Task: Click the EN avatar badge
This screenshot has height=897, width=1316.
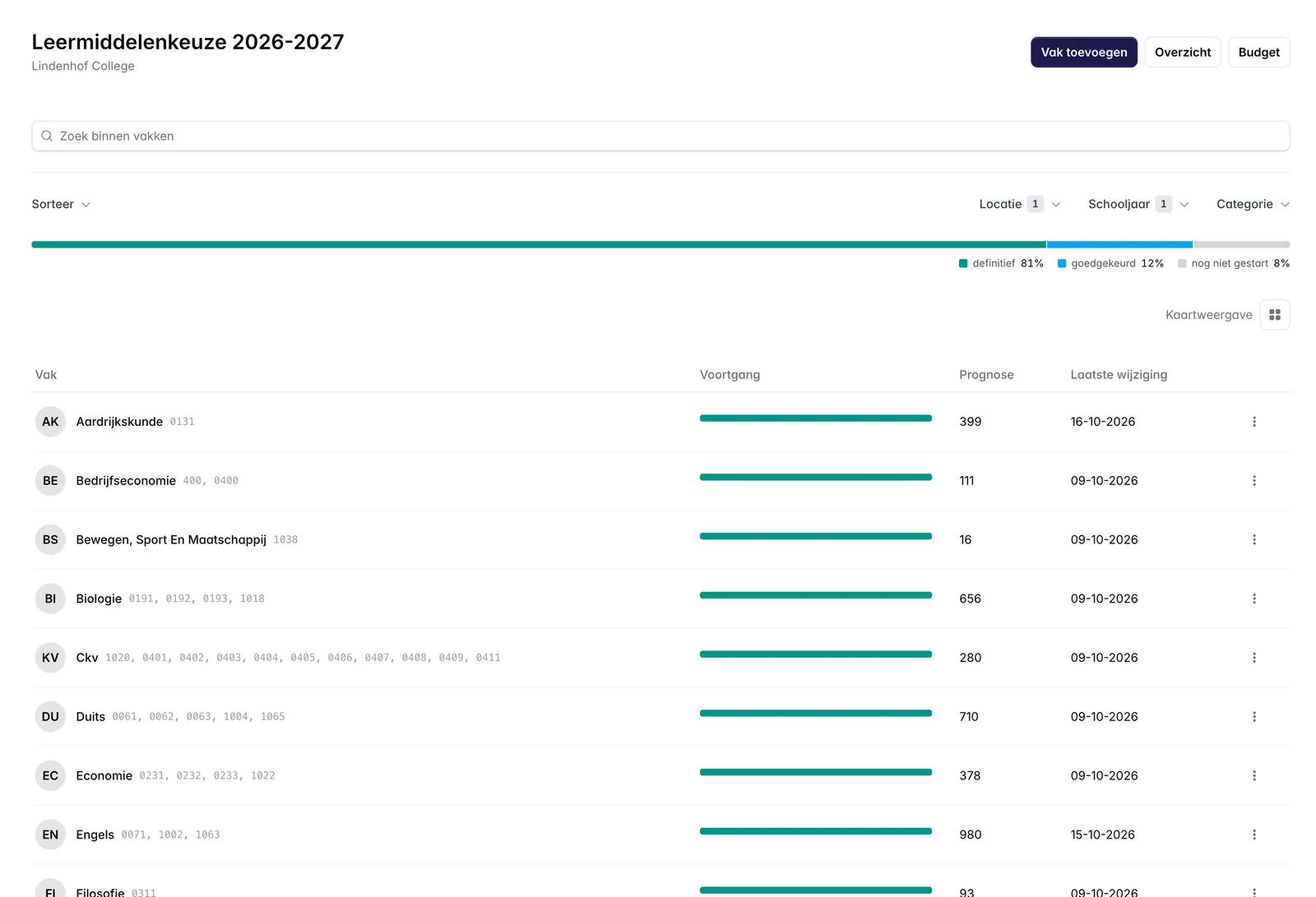Action: pos(50,835)
